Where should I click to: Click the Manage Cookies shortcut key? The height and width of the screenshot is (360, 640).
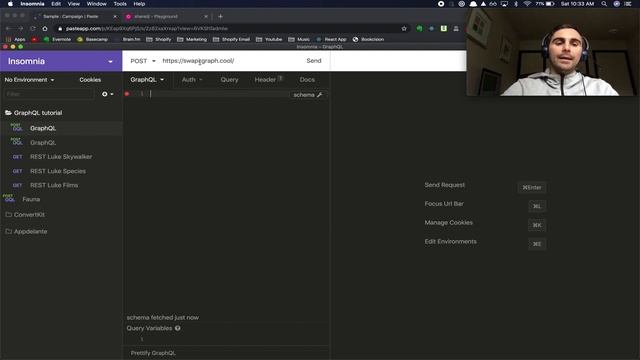[537, 225]
